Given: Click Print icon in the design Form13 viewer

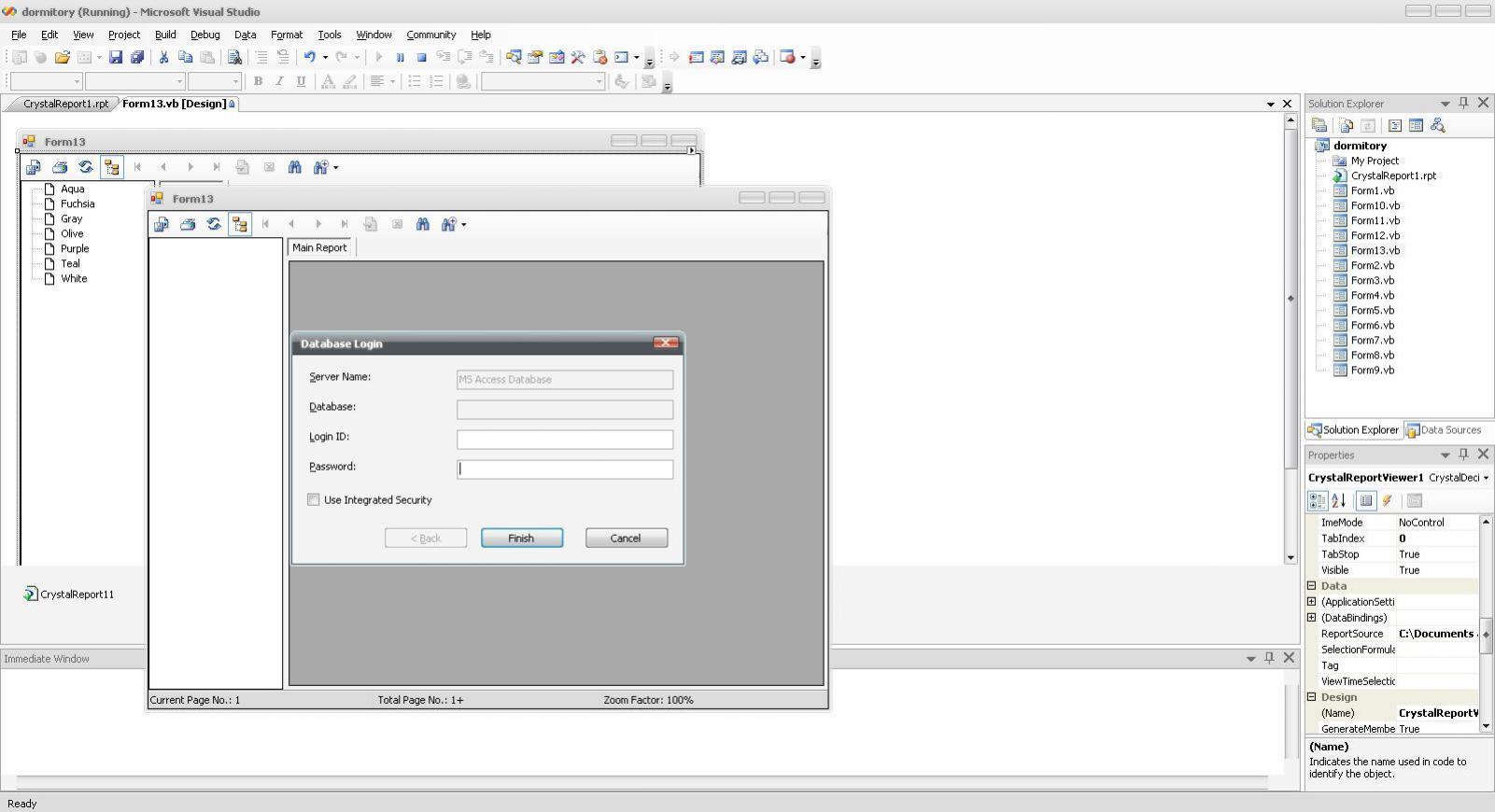Looking at the screenshot, I should pos(60,167).
